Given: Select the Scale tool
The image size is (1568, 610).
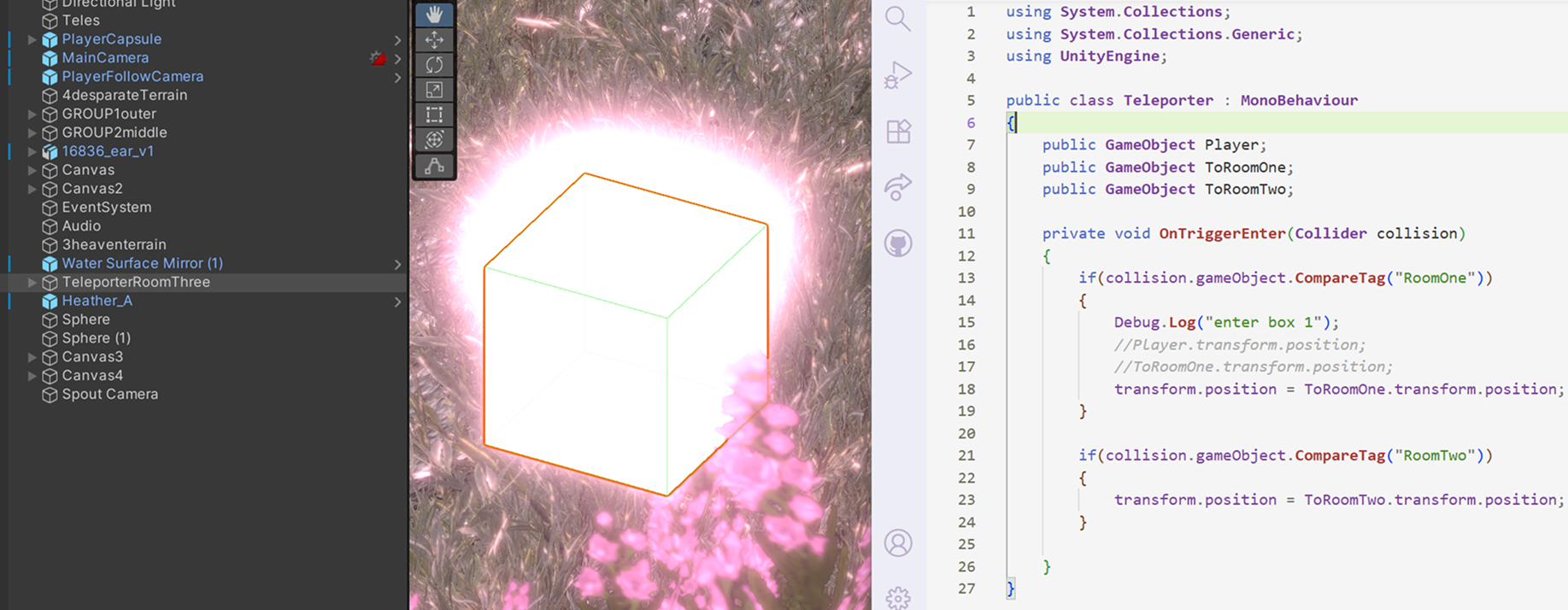Looking at the screenshot, I should pos(434,90).
